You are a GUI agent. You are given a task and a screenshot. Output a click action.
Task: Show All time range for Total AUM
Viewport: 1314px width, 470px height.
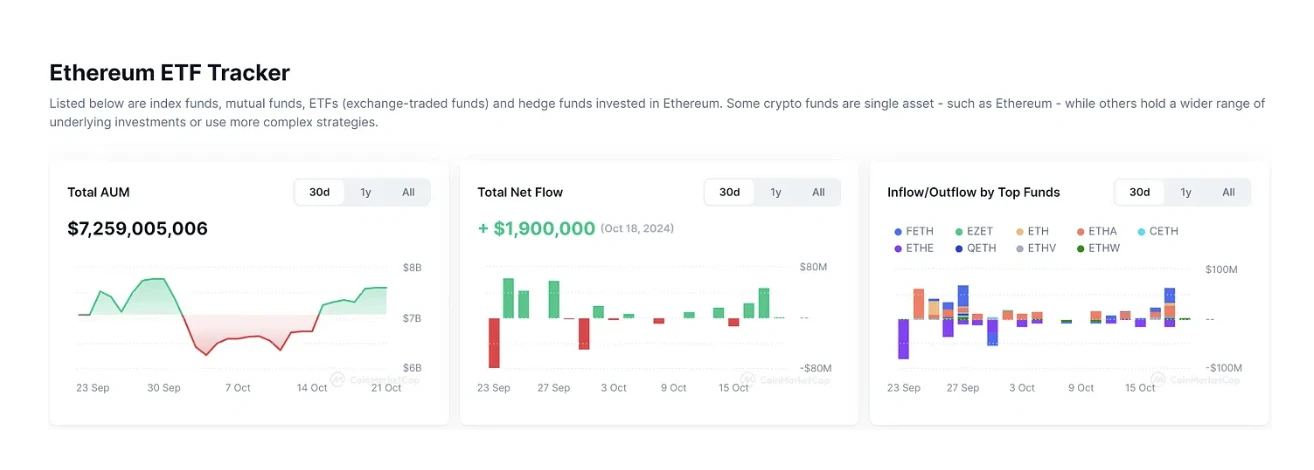click(408, 192)
